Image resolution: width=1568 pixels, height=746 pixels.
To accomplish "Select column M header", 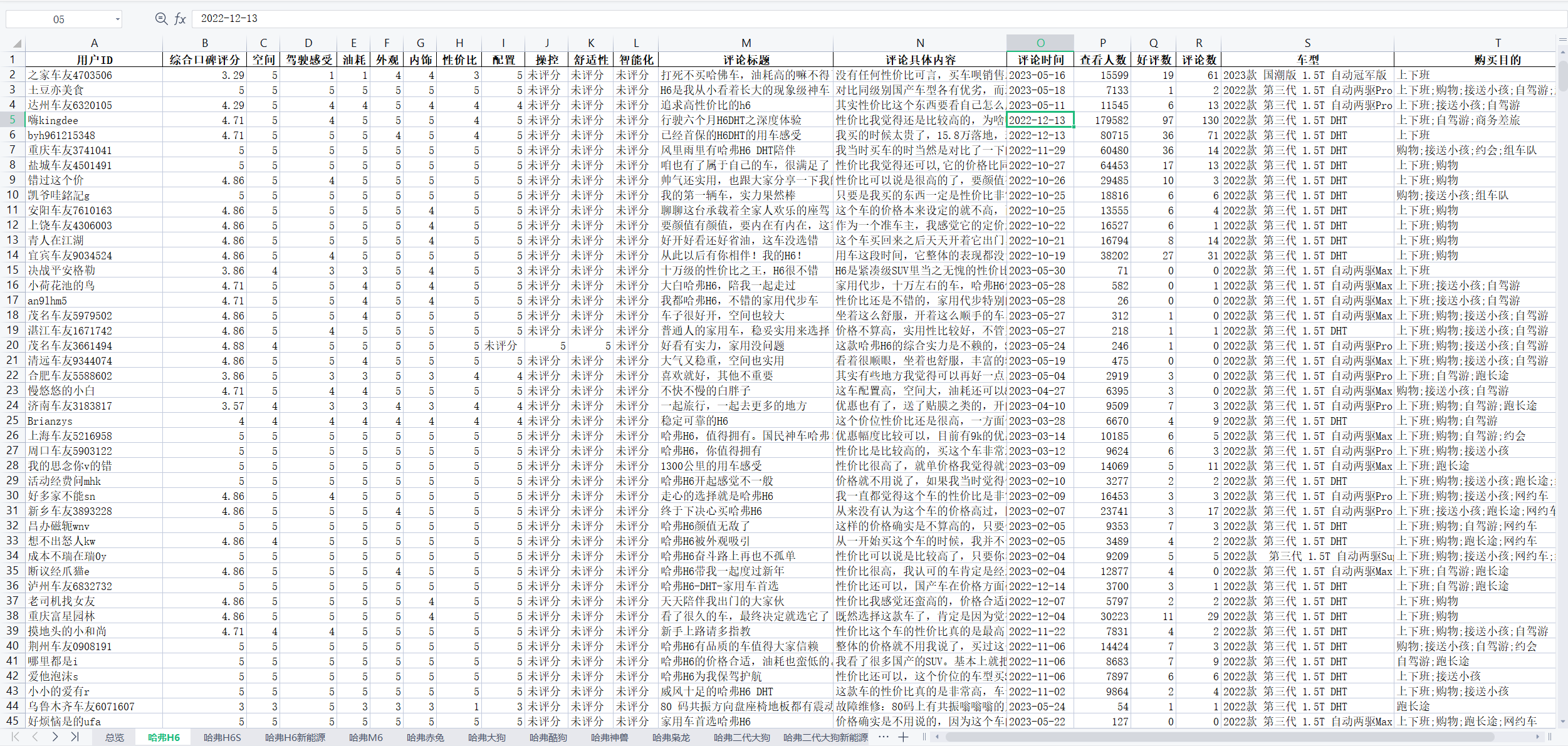I will pos(746,43).
